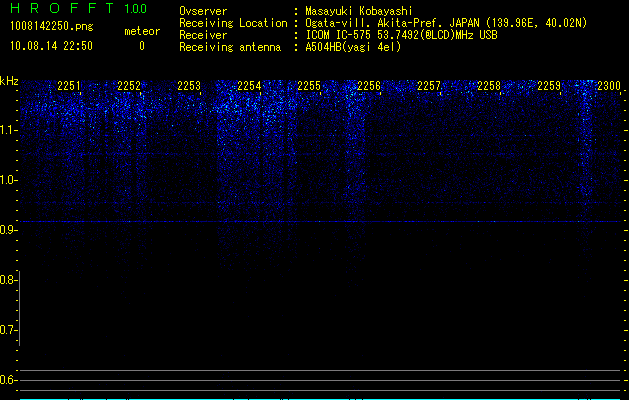Click the meteor count value 0
Image resolution: width=629 pixels, height=400 pixels.
(x=142, y=46)
